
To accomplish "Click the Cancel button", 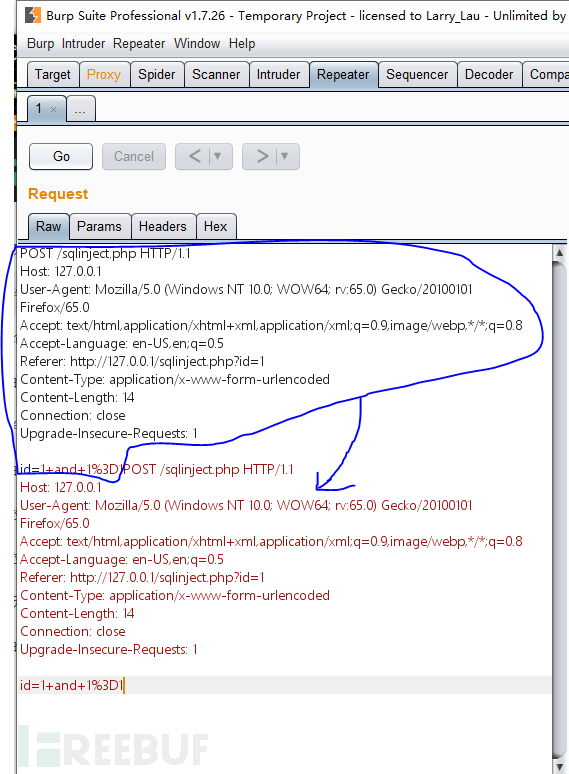I will (134, 156).
